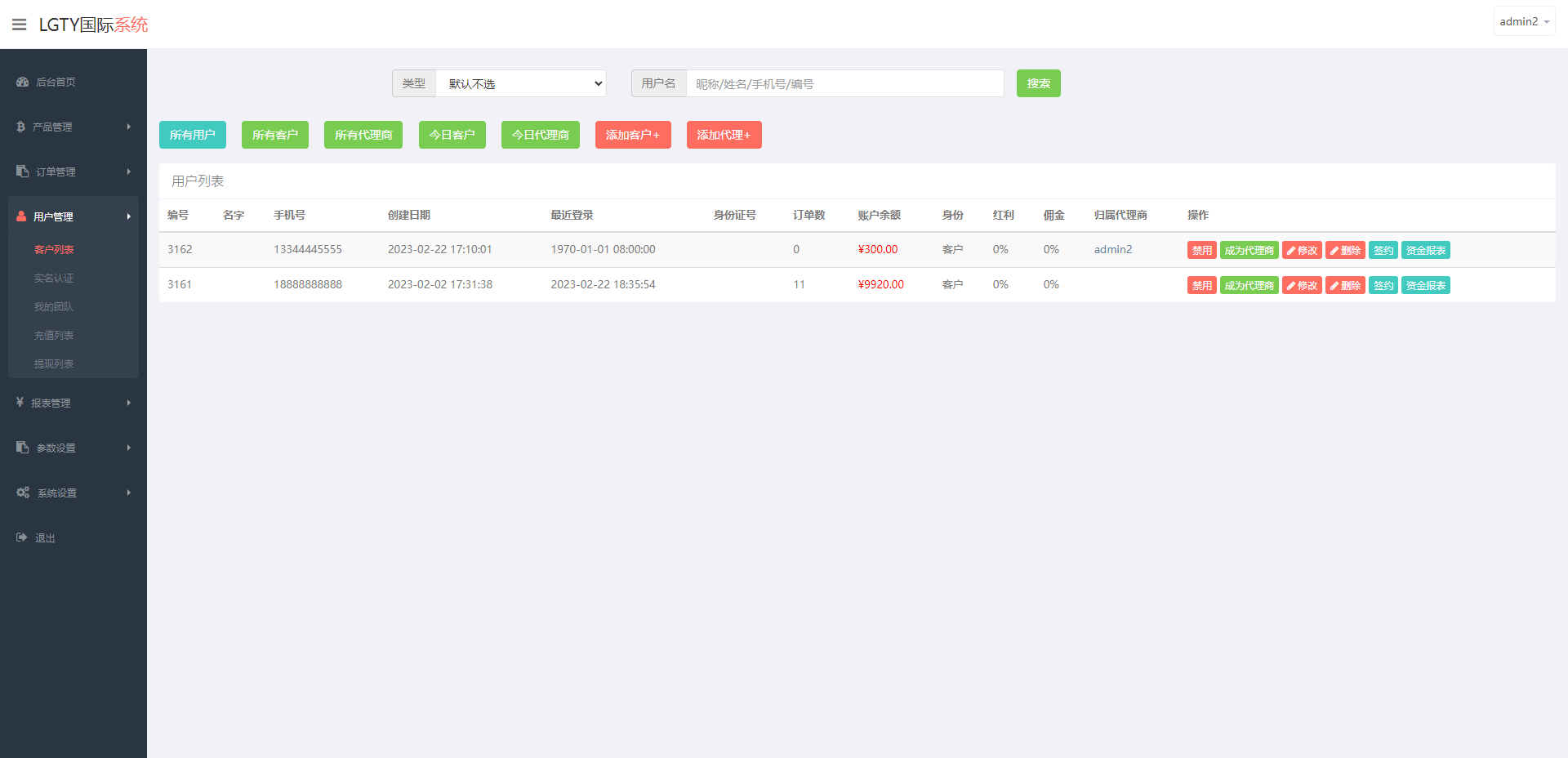Click the yen icon beside 报表管理

(x=20, y=403)
